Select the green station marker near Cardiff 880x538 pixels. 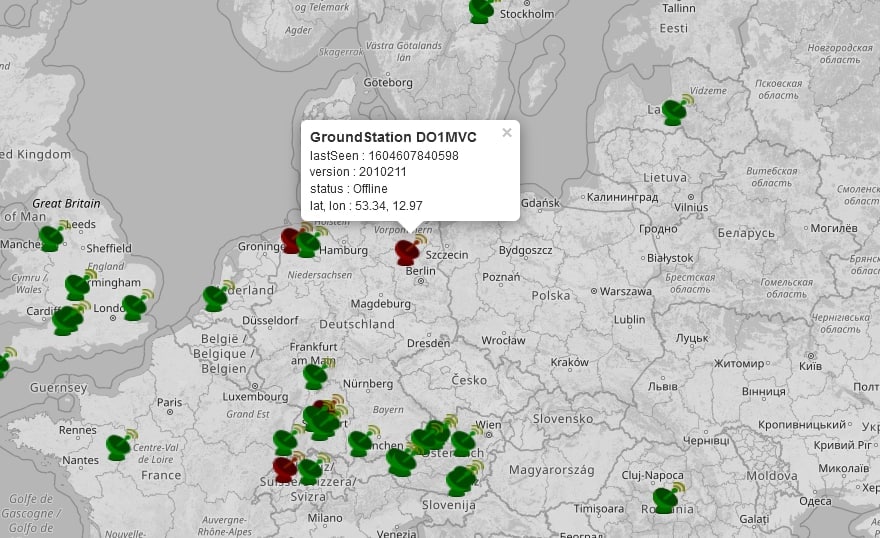[67, 321]
